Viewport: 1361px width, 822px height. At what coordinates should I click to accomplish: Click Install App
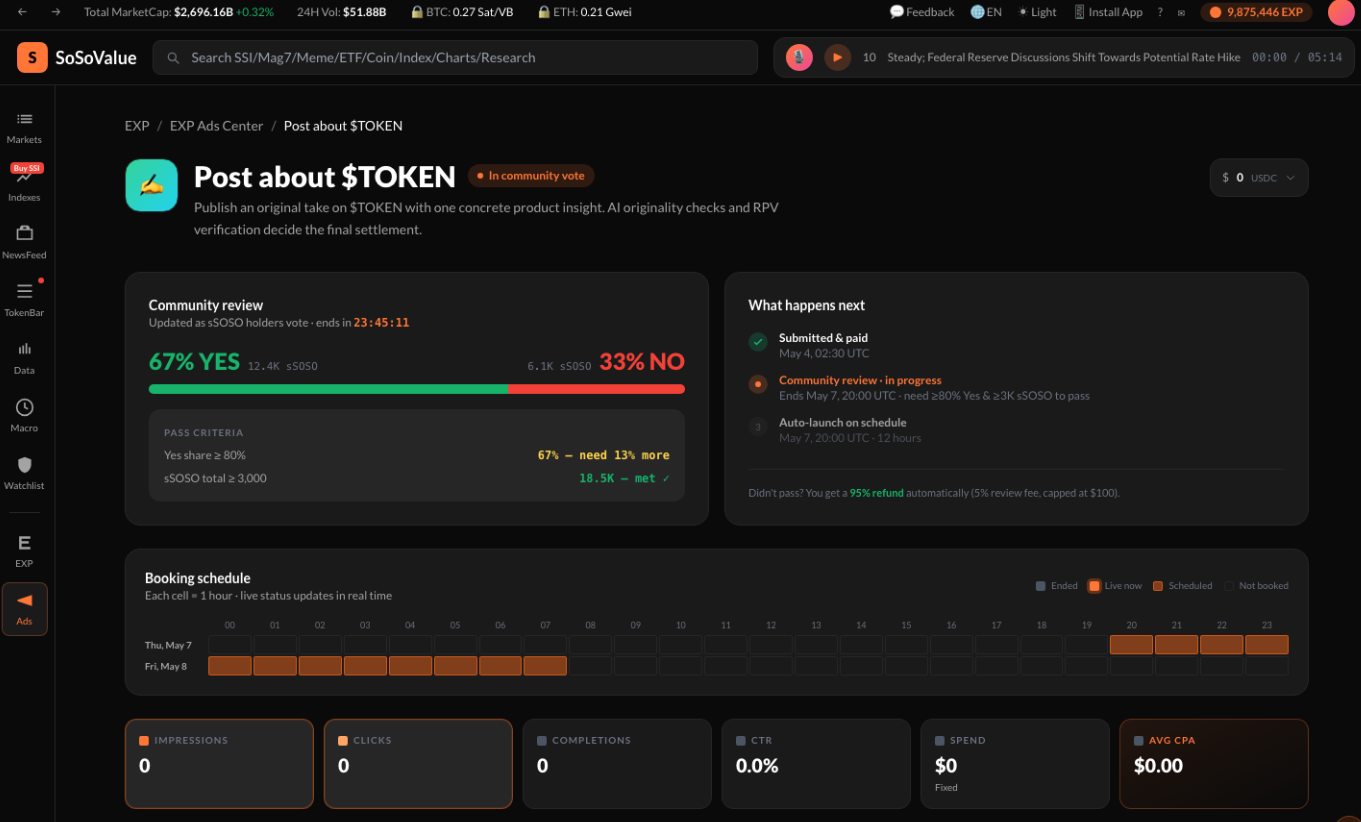pos(1108,12)
